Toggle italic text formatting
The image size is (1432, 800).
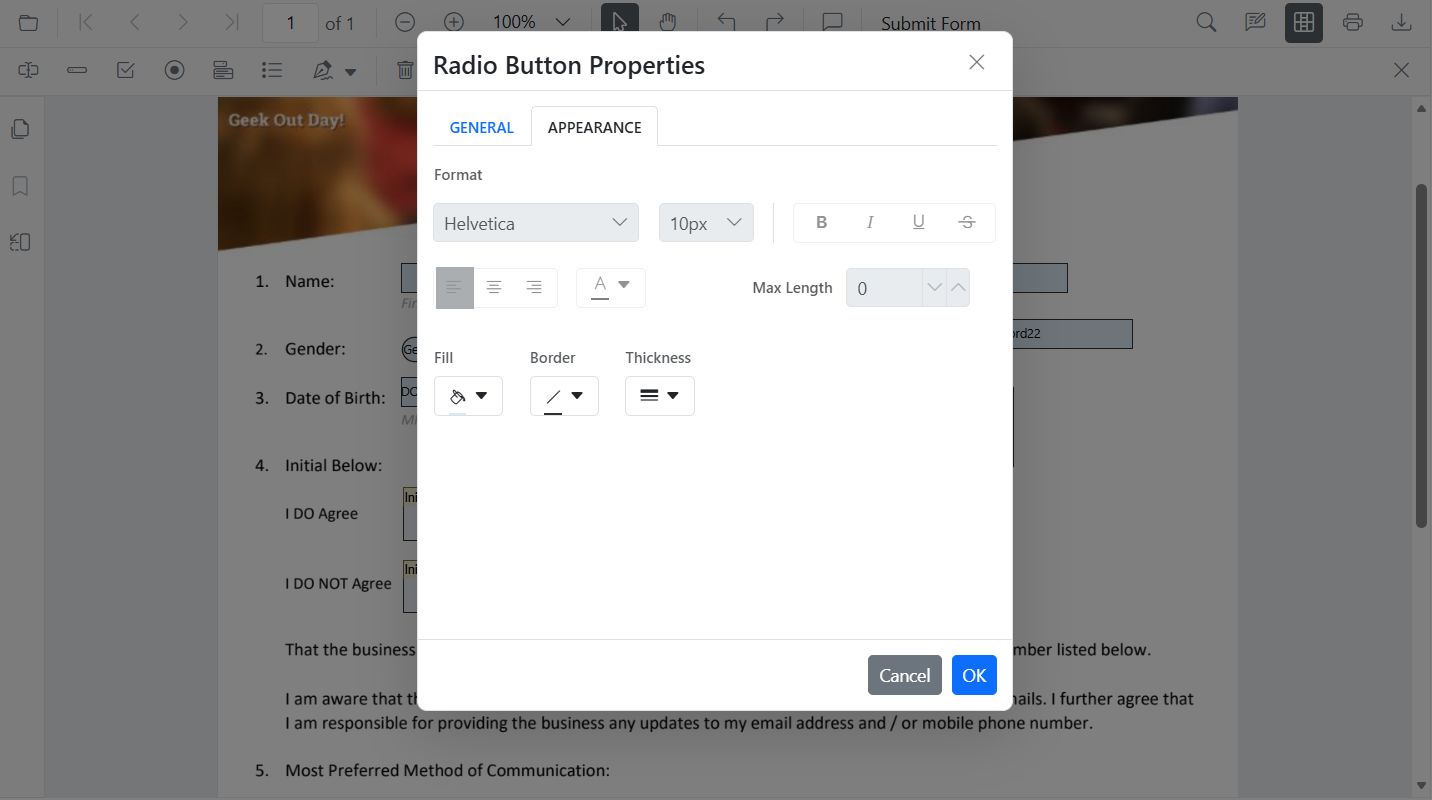870,222
